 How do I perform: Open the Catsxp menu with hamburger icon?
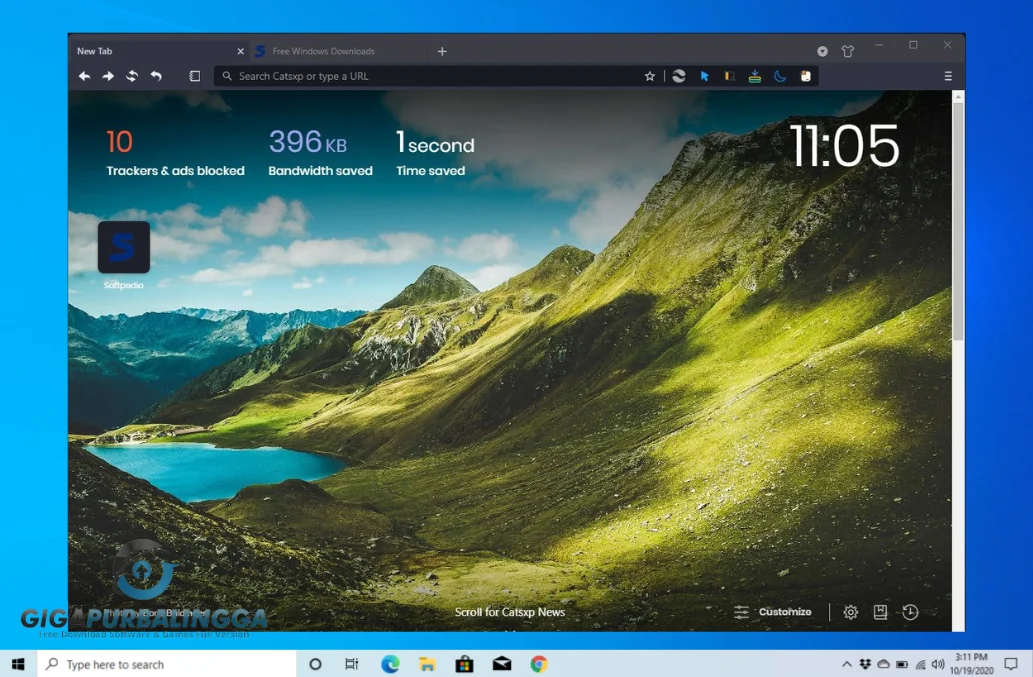point(947,75)
